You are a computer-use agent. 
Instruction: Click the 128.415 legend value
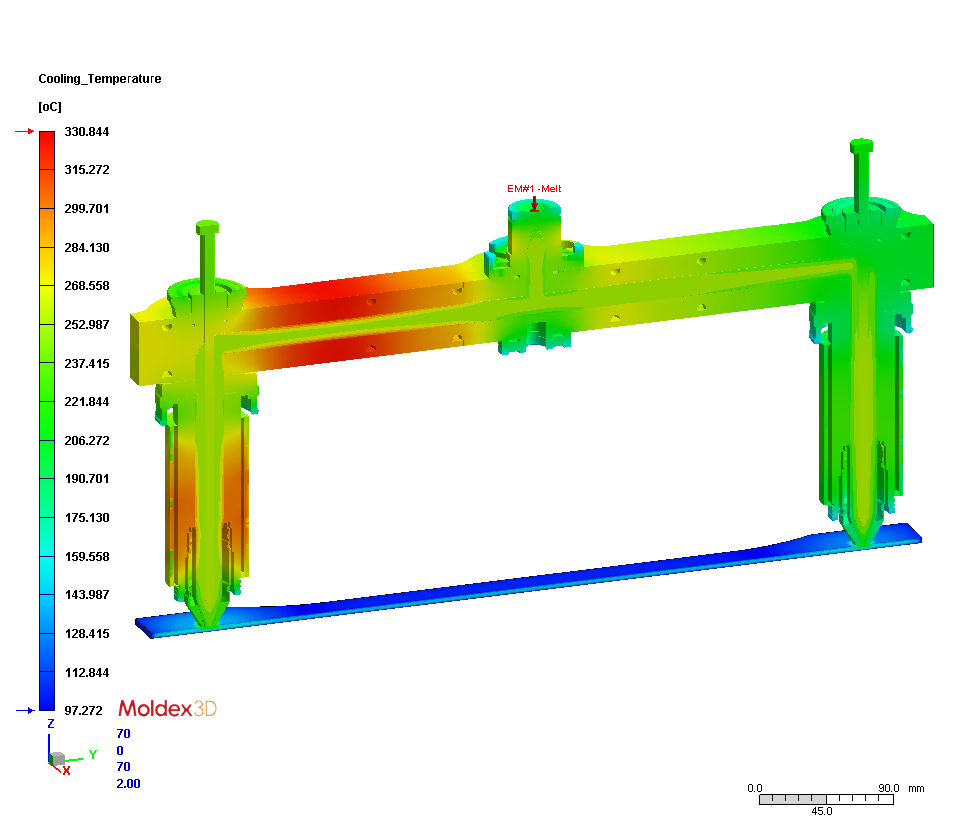87,634
